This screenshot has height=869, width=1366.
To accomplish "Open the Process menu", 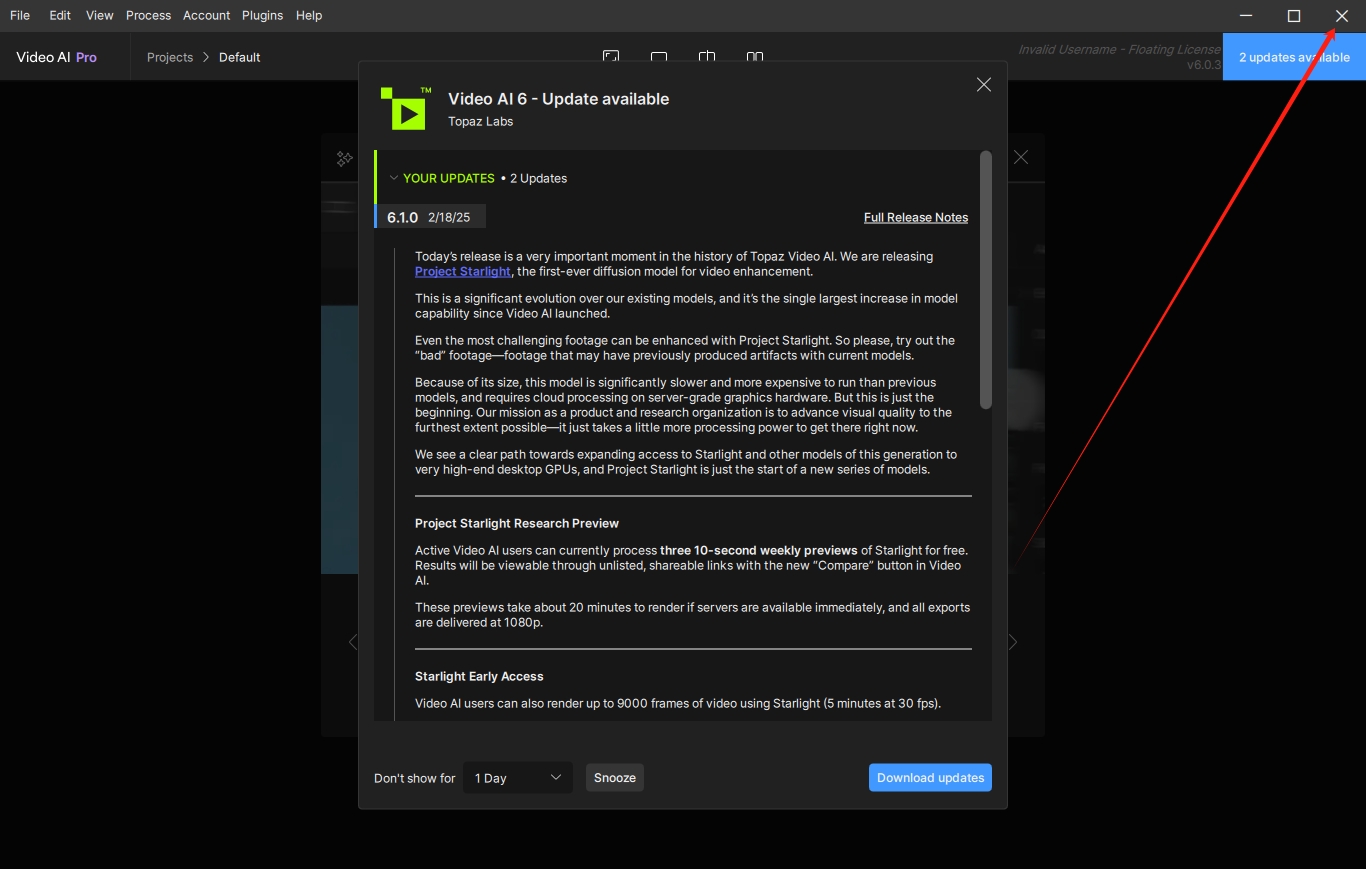I will 148,15.
